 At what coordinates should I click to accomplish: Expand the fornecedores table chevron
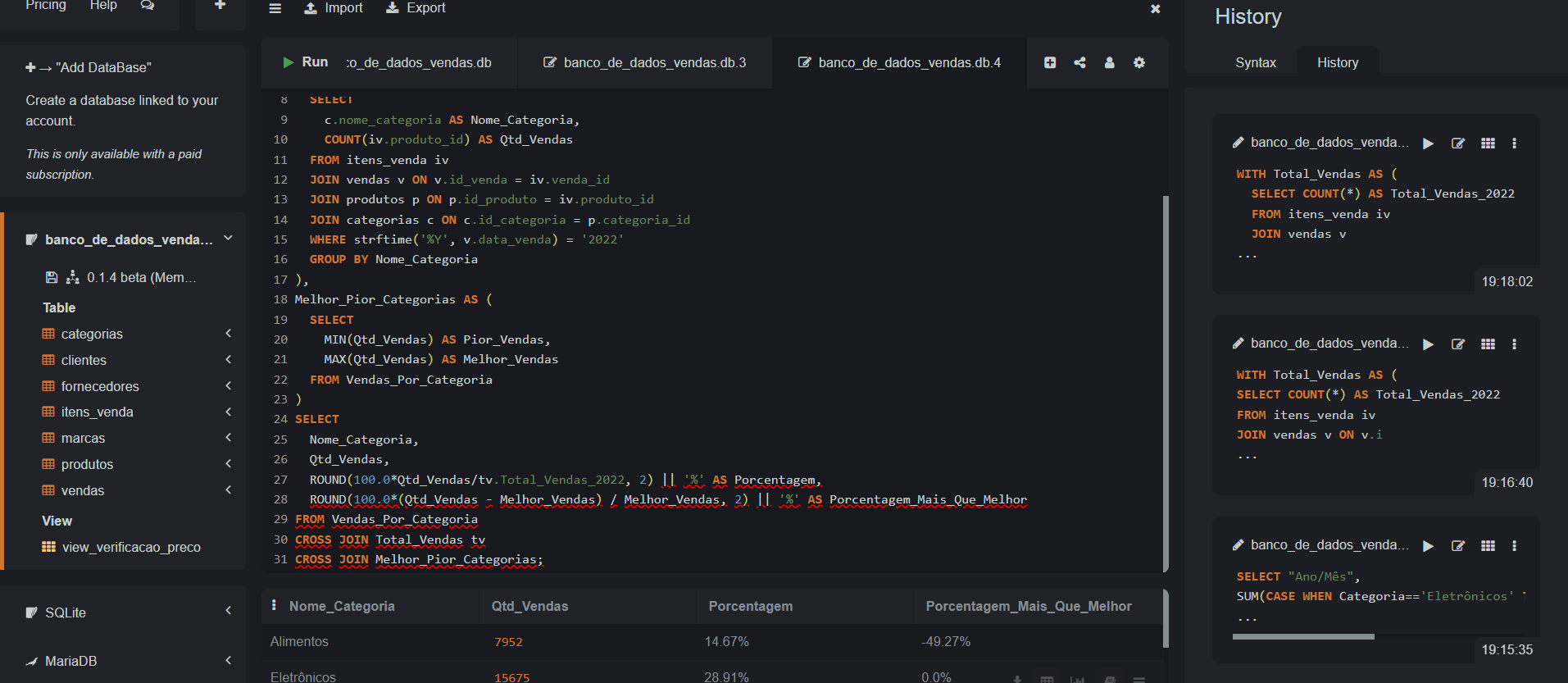[x=229, y=385]
